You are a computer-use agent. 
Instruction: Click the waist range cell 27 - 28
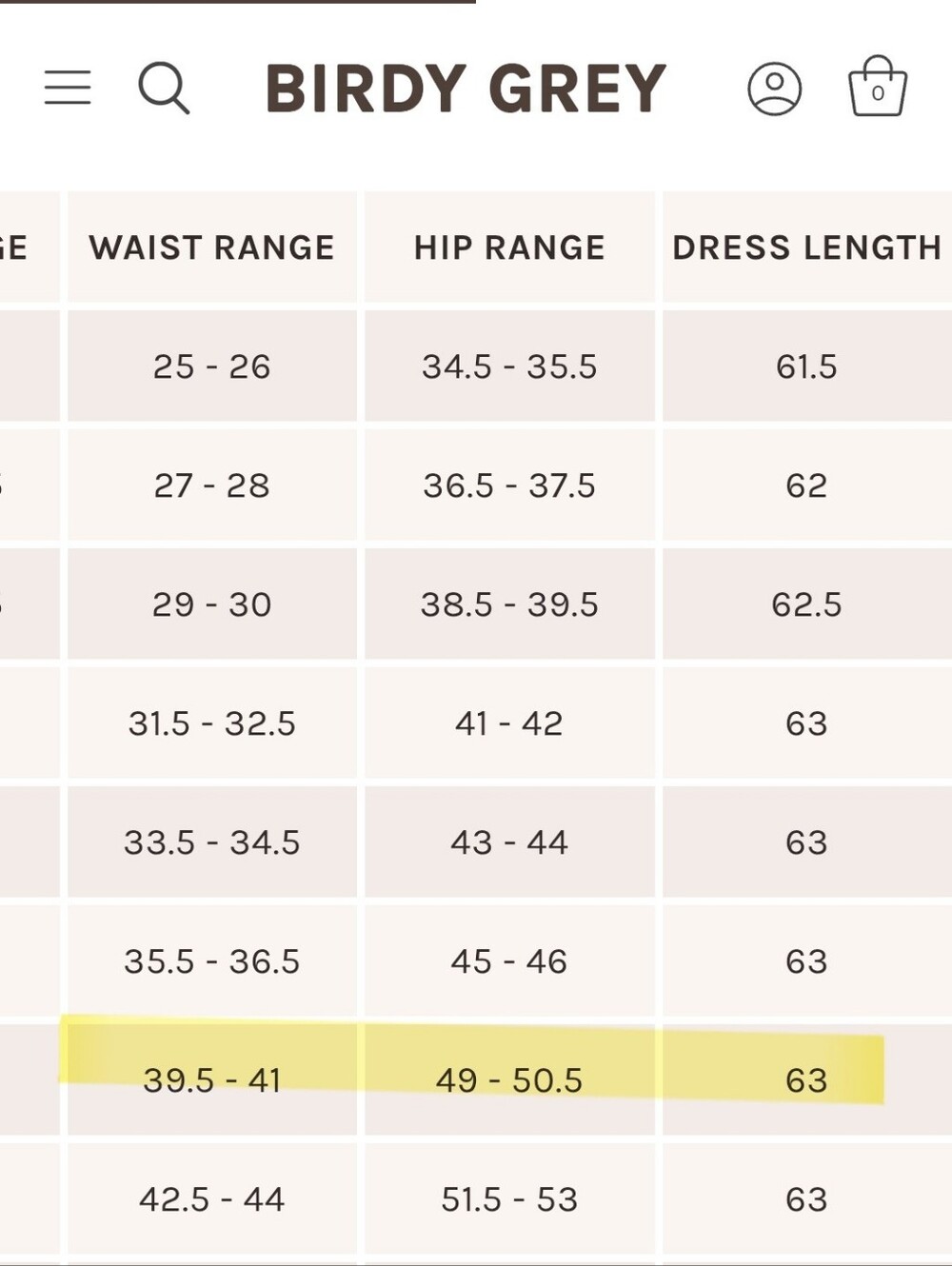pyautogui.click(x=212, y=485)
